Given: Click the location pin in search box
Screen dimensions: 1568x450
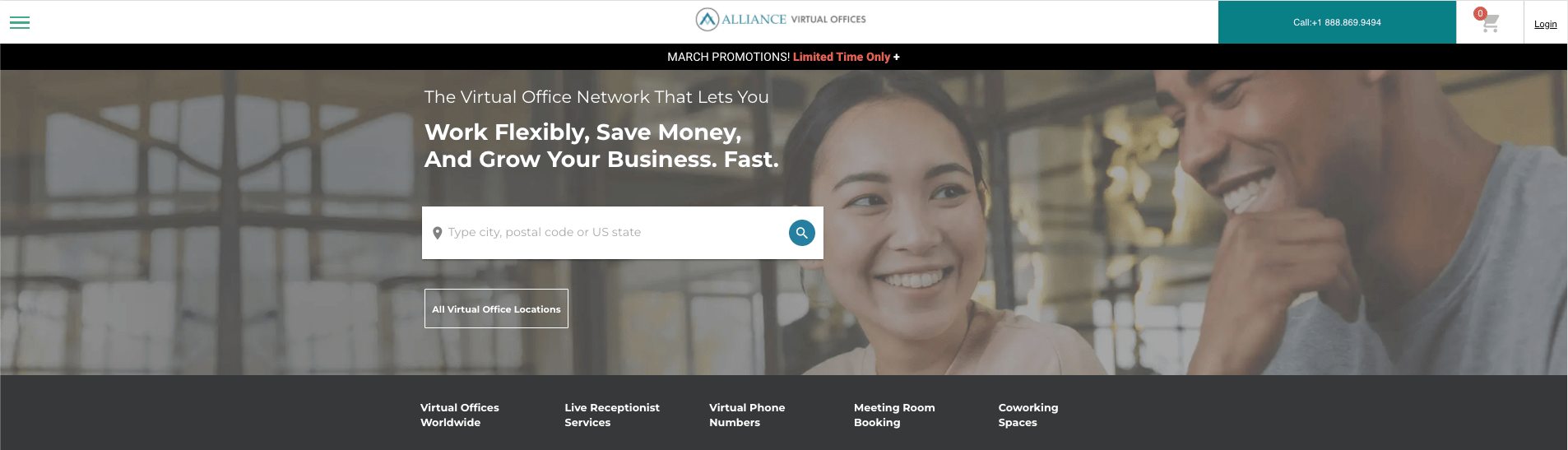Looking at the screenshot, I should [438, 233].
